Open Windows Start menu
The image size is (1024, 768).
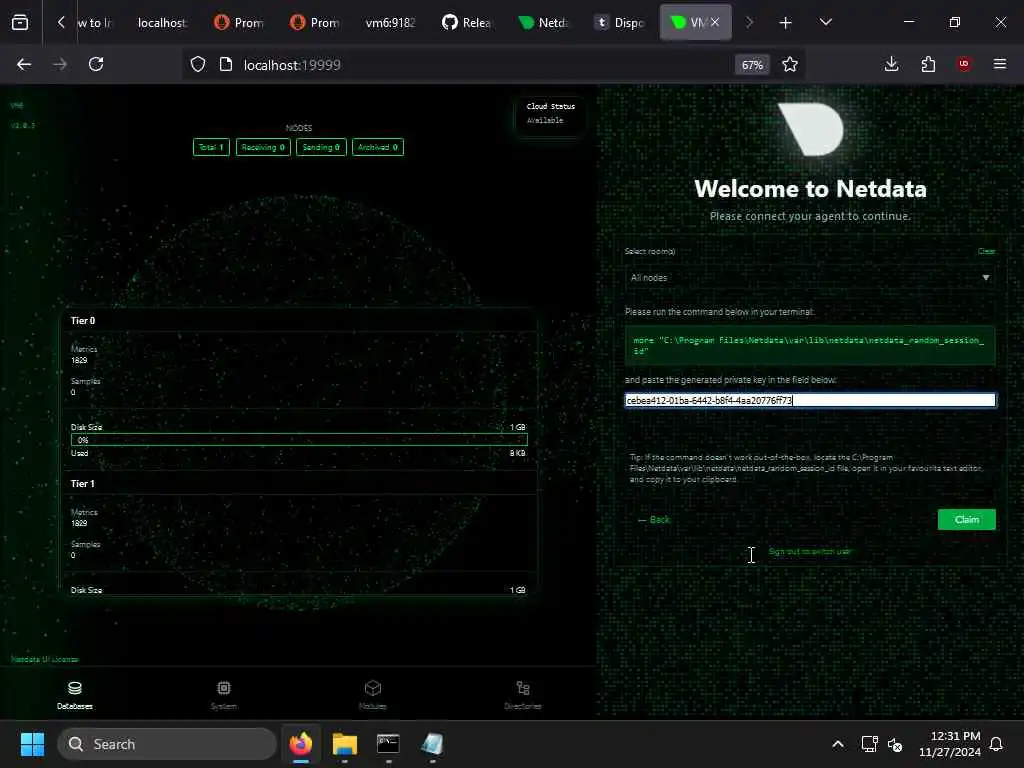point(32,744)
